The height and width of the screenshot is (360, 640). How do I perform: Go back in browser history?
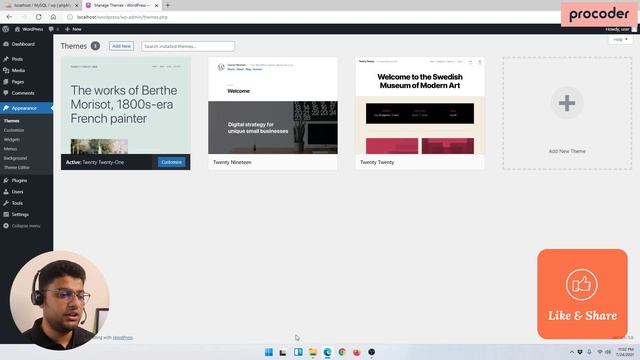click(x=9, y=17)
